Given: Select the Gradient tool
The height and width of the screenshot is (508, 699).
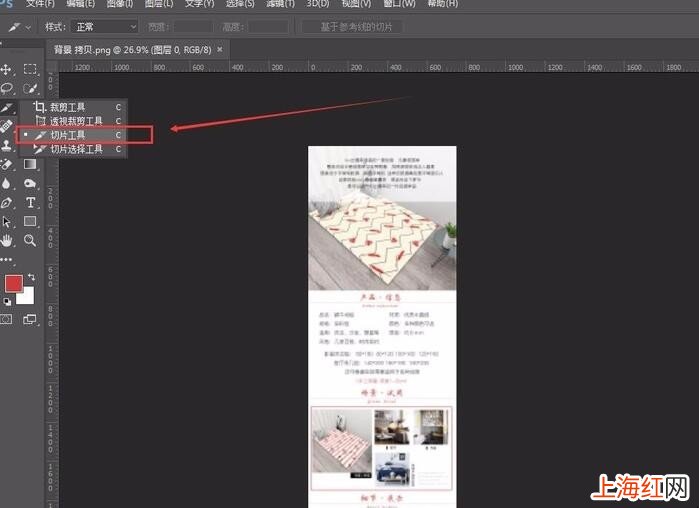Looking at the screenshot, I should pyautogui.click(x=30, y=164).
